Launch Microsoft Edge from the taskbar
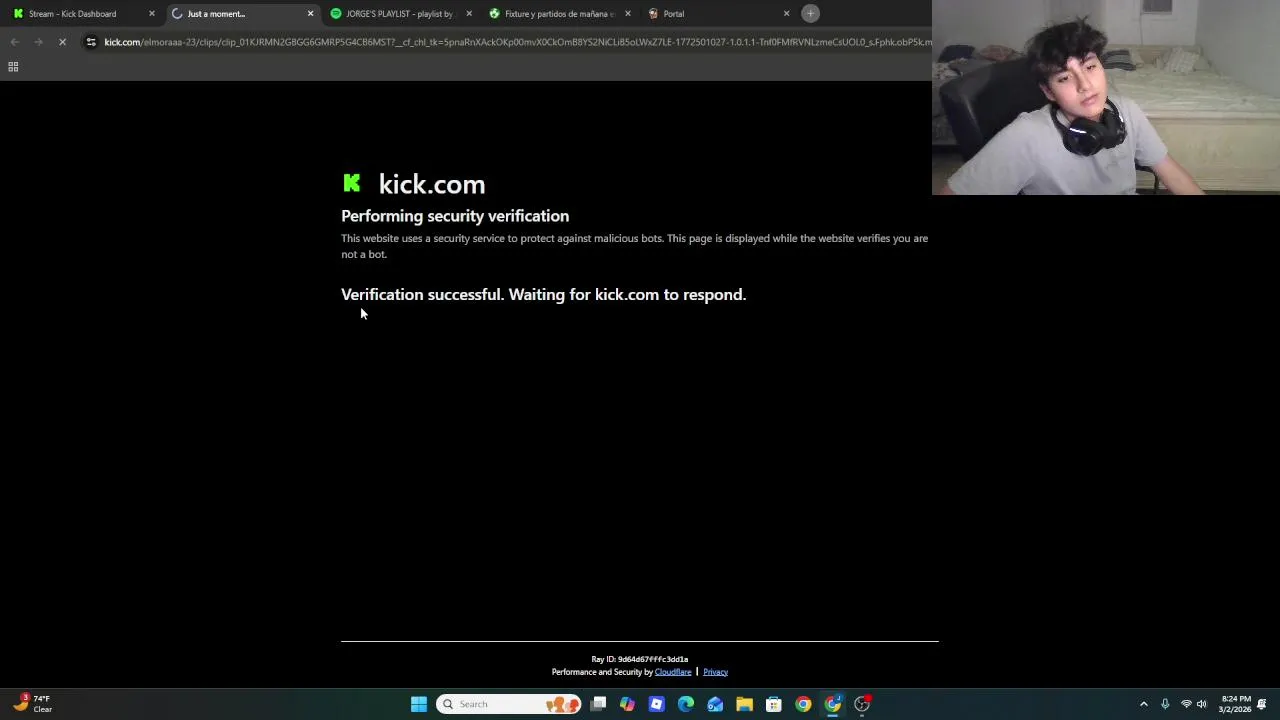1280x720 pixels. (686, 704)
